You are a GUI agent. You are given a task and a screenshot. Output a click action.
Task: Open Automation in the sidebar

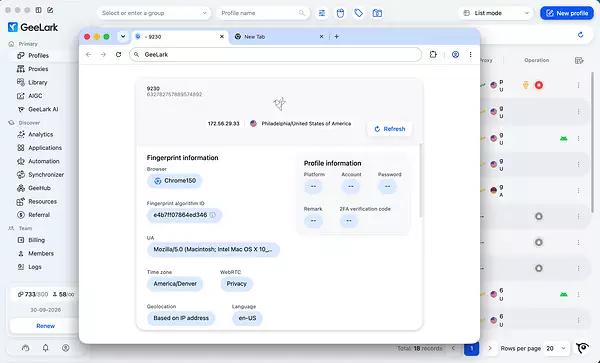click(x=44, y=161)
